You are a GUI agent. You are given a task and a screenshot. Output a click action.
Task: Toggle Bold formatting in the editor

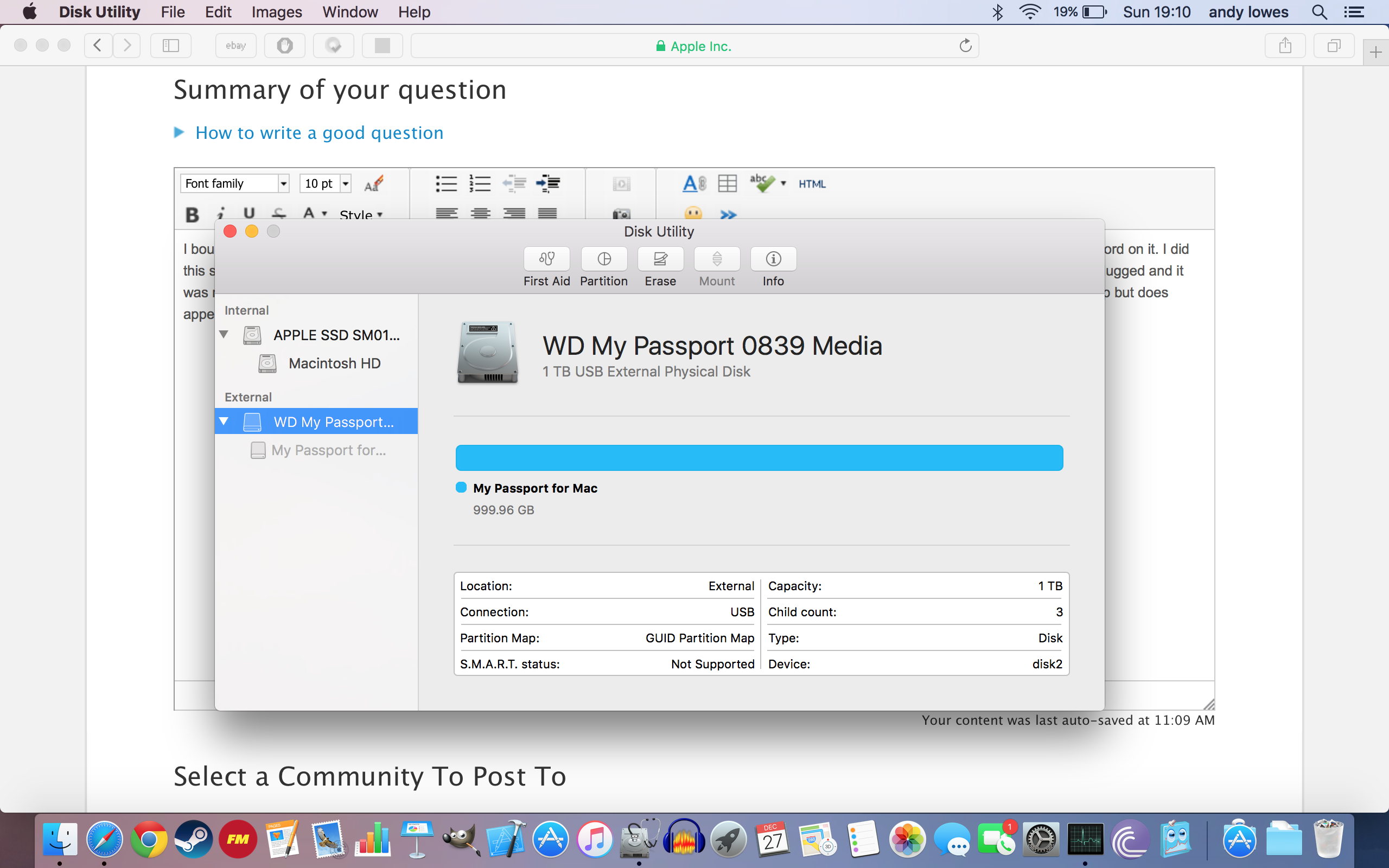192,214
